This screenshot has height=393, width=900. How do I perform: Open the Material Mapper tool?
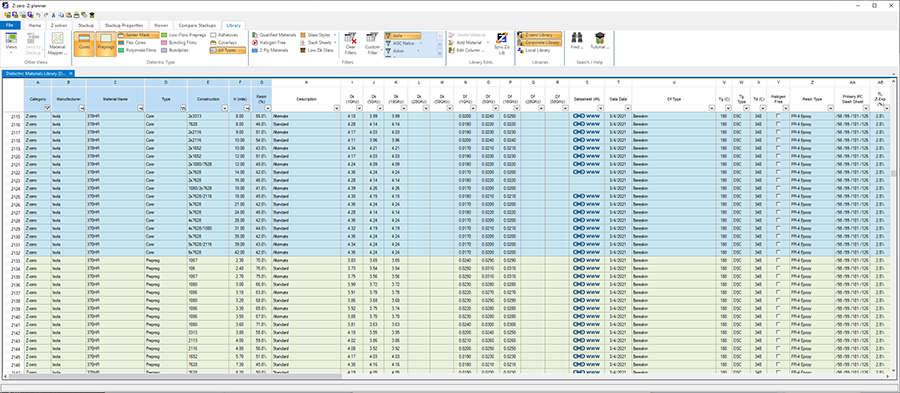point(57,44)
